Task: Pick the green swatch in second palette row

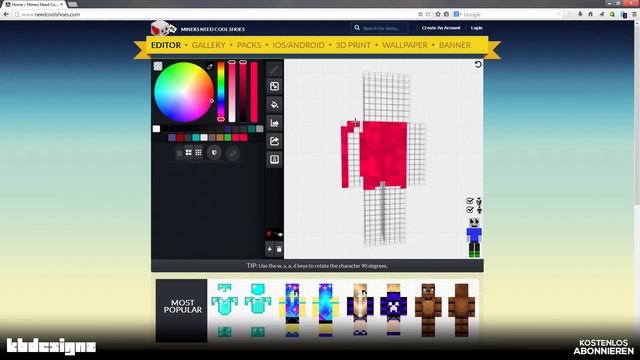Action: pos(228,138)
